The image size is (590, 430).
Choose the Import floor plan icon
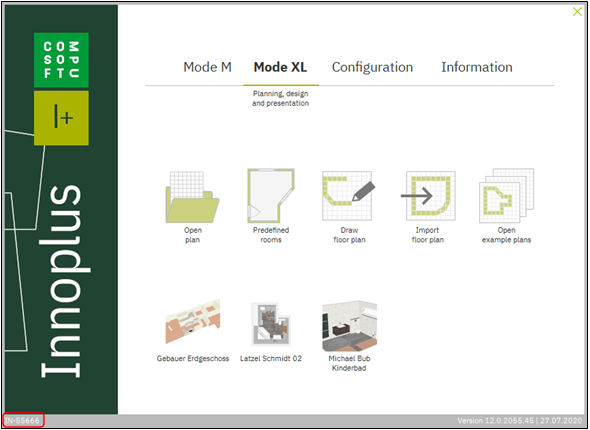tap(428, 196)
